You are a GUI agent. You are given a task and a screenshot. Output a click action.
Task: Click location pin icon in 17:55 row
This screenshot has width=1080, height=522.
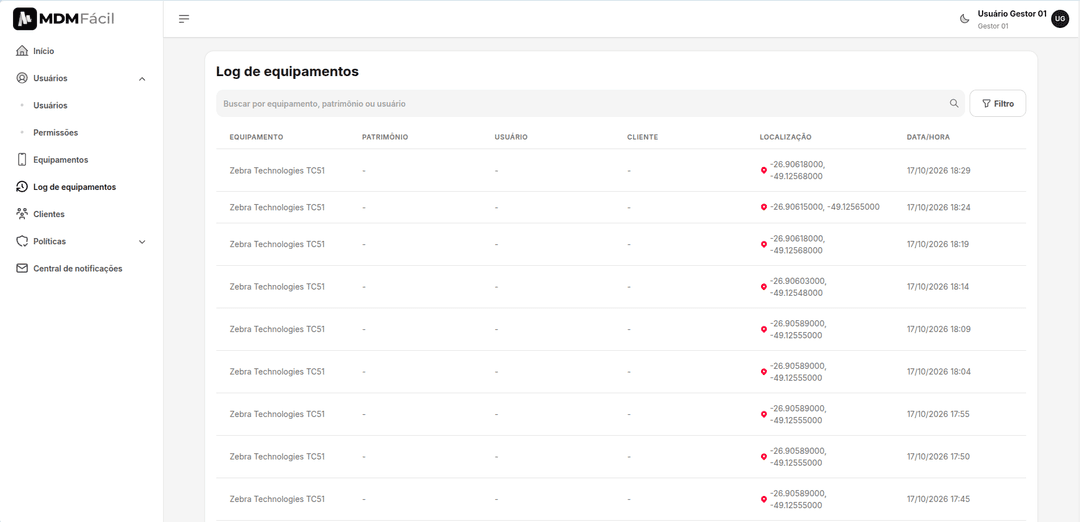764,415
